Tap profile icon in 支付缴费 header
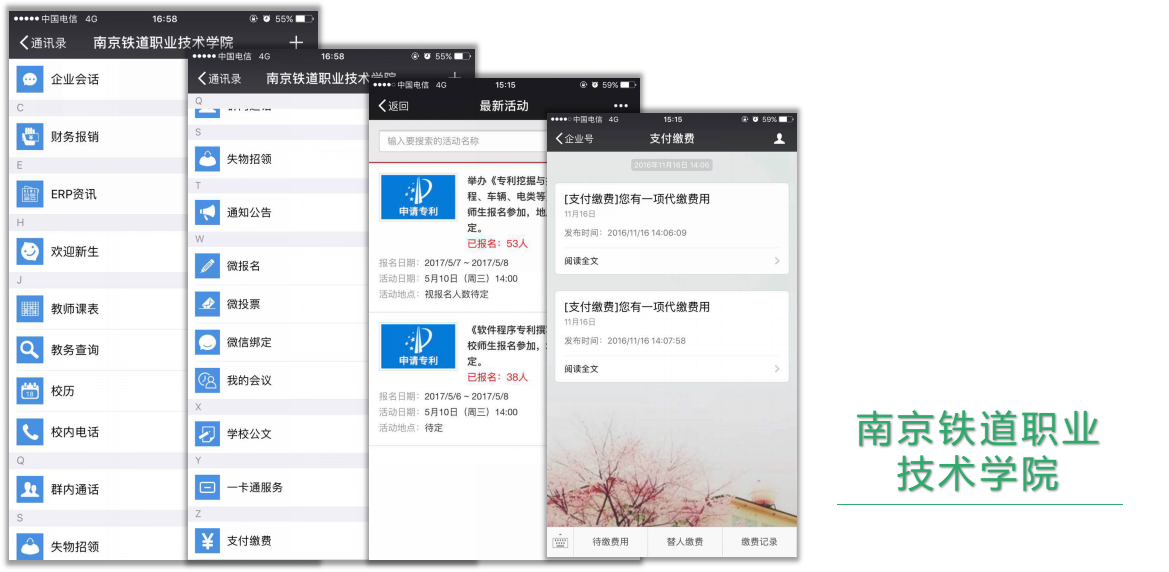Image resolution: width=1169 pixels, height=572 pixels. click(779, 139)
